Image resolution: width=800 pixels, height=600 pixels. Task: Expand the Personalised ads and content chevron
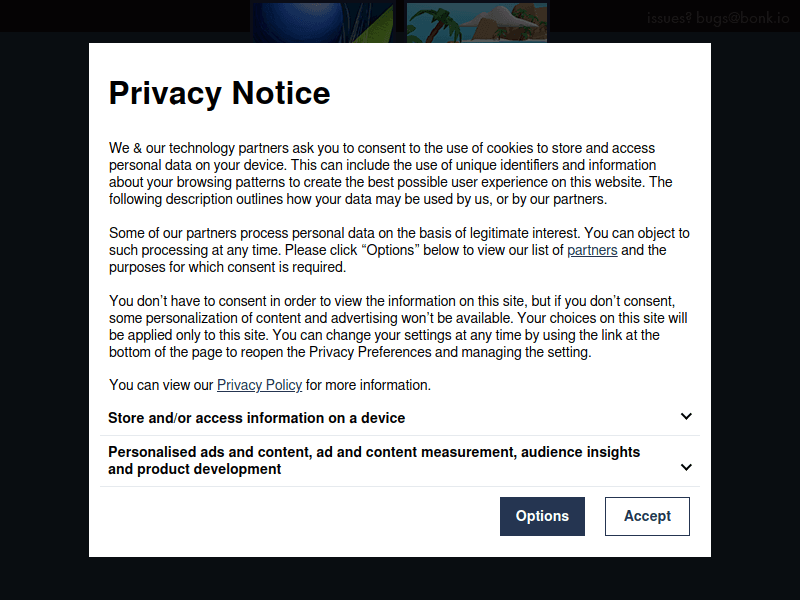[686, 467]
